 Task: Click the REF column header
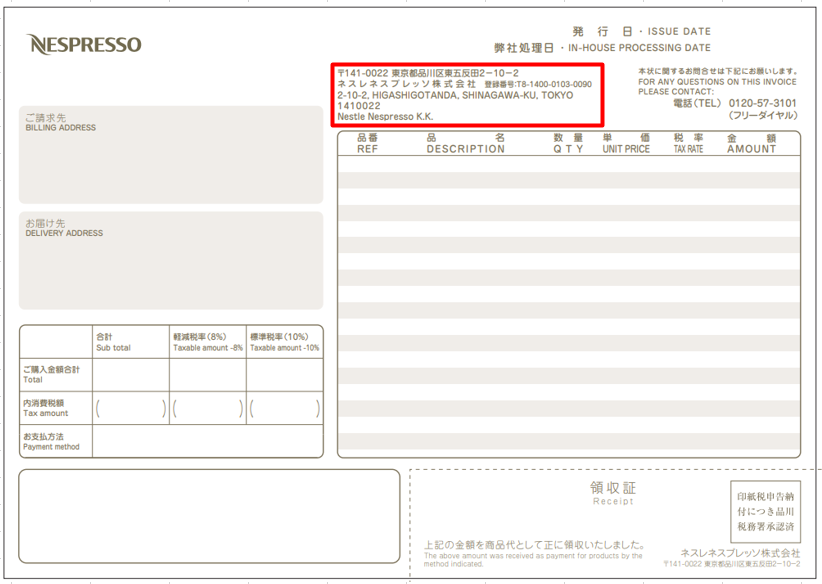click(x=367, y=149)
